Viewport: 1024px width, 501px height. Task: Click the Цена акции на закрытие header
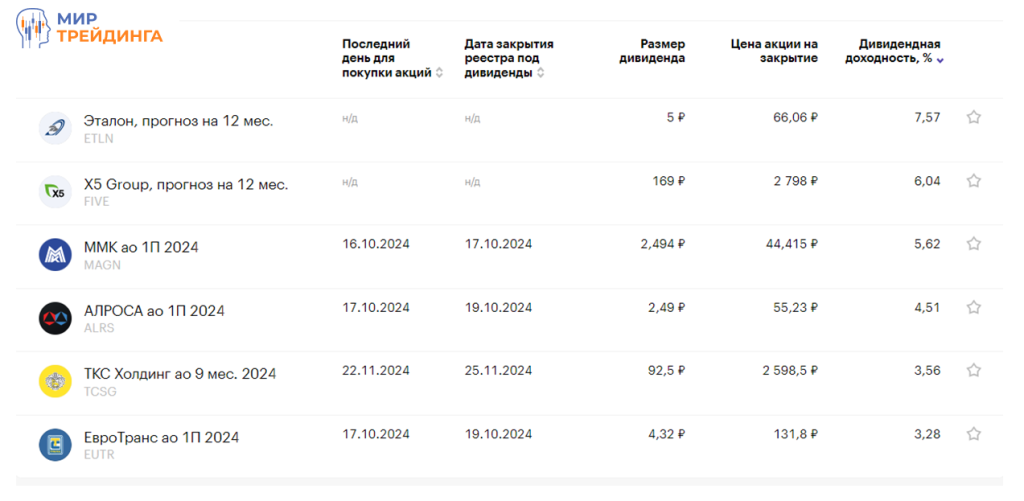(775, 51)
